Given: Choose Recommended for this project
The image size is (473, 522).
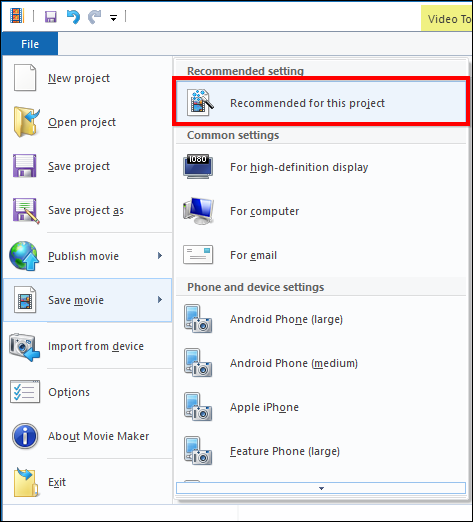Looking at the screenshot, I should (x=321, y=103).
